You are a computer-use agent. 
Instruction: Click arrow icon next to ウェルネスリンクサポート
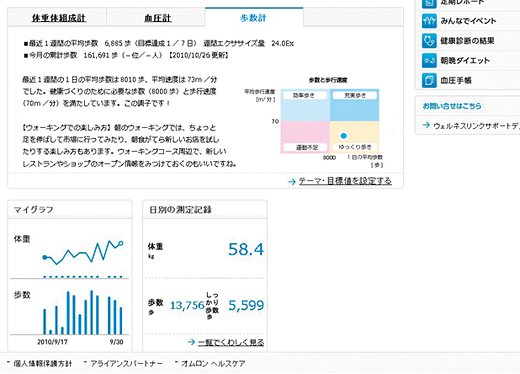[x=426, y=125]
